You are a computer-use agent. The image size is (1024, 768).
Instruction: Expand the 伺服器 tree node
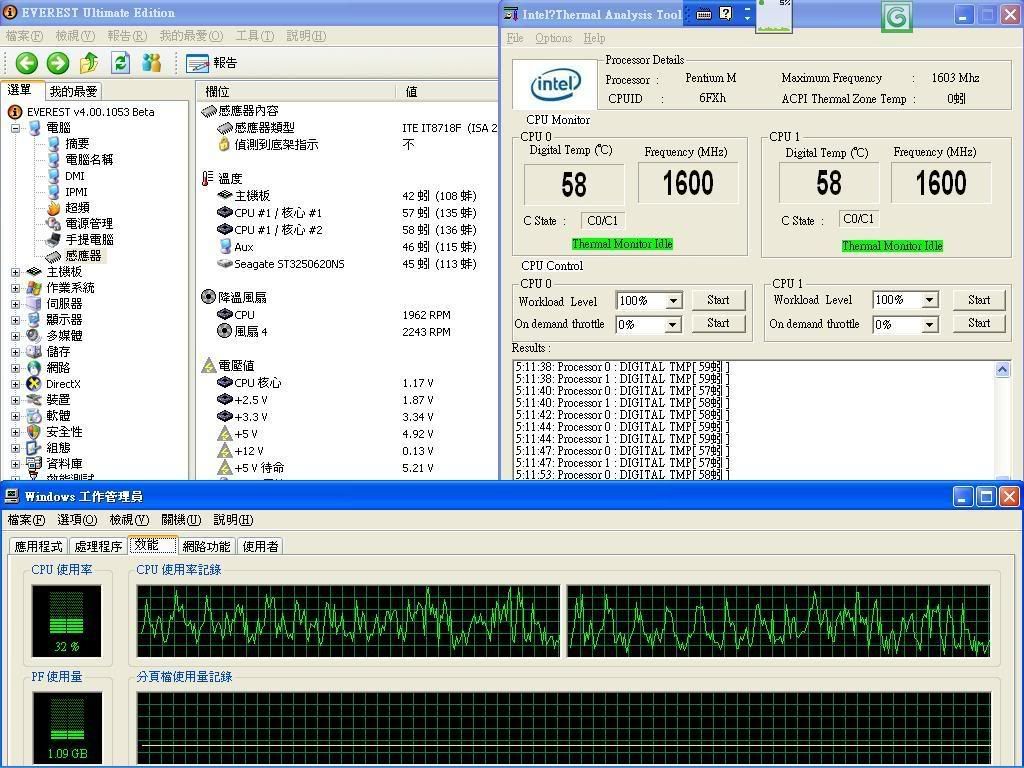point(15,304)
